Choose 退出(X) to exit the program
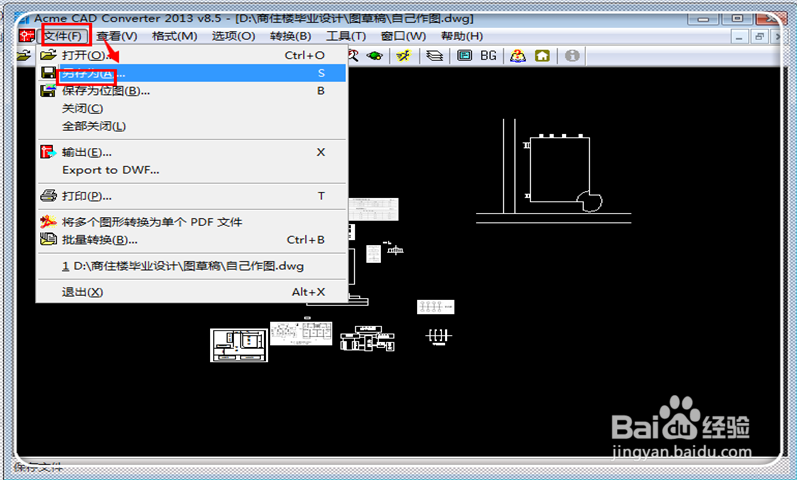The height and width of the screenshot is (480, 797). (192, 292)
